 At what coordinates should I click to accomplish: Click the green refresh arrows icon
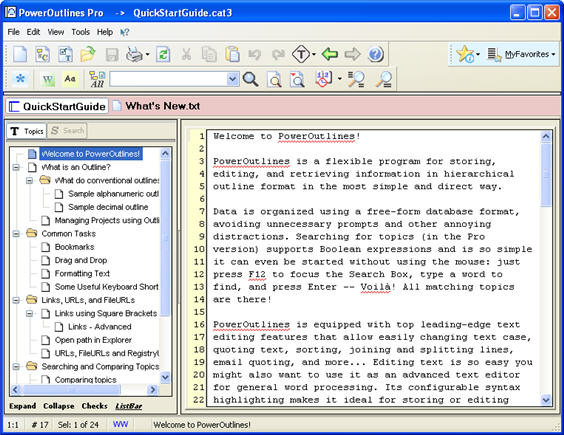coord(163,55)
